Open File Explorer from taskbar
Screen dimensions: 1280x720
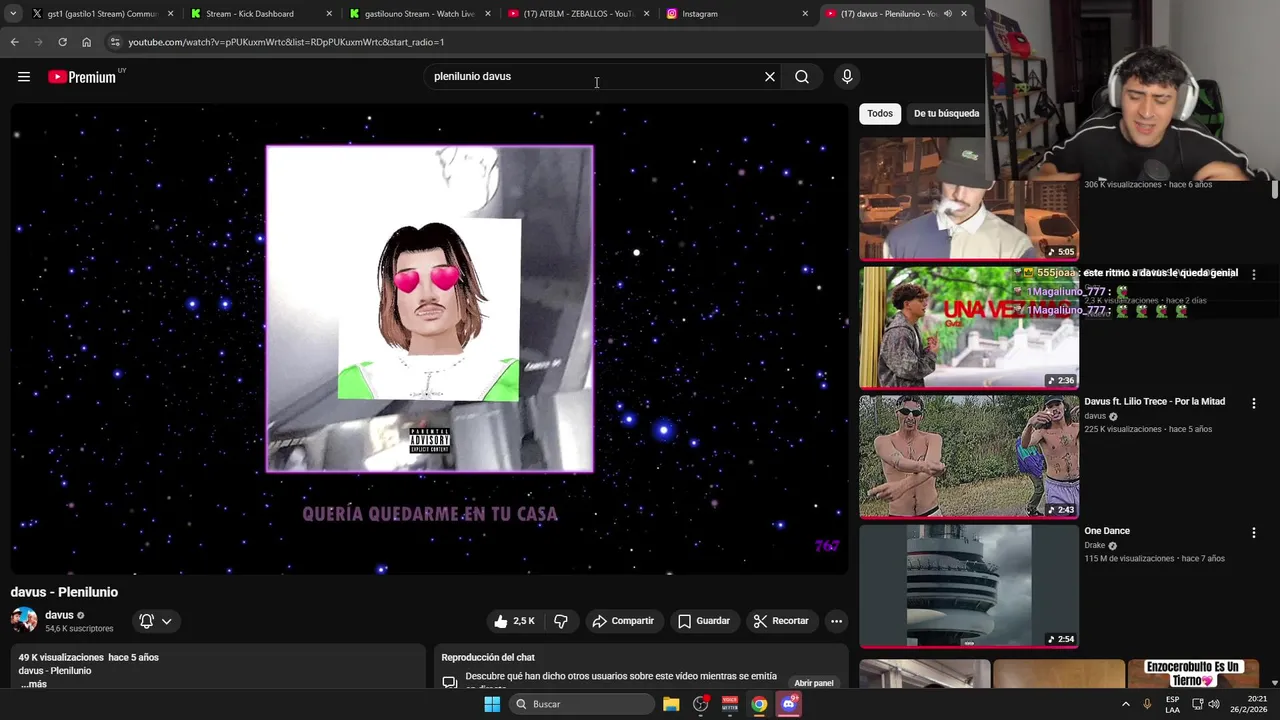(671, 704)
